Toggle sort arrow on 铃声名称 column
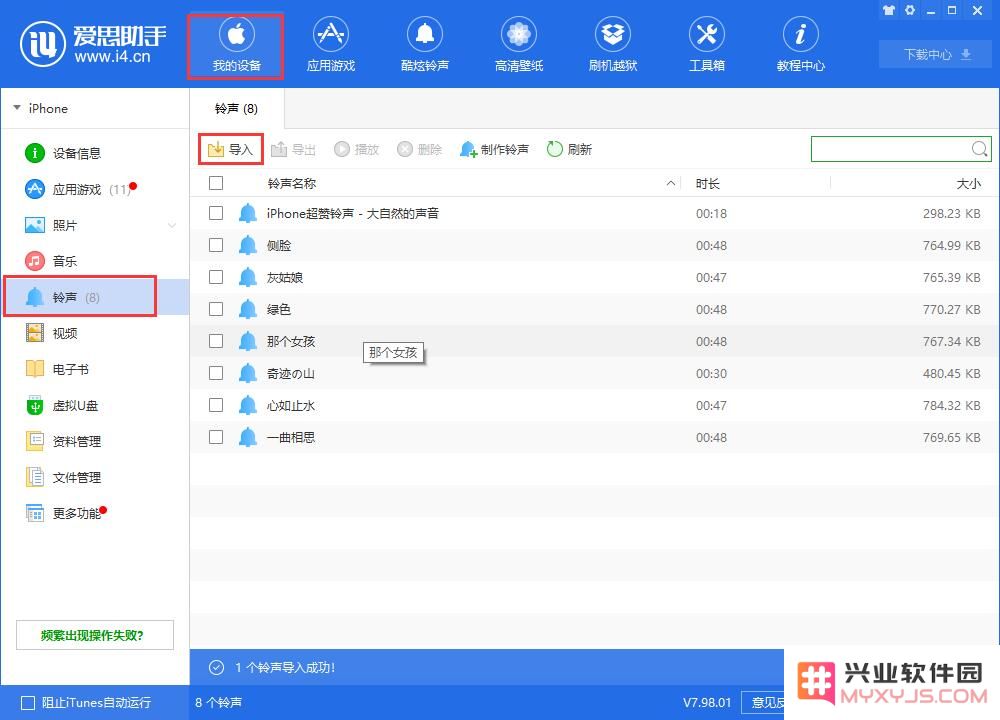Screen dimensions: 1000x720 670,183
